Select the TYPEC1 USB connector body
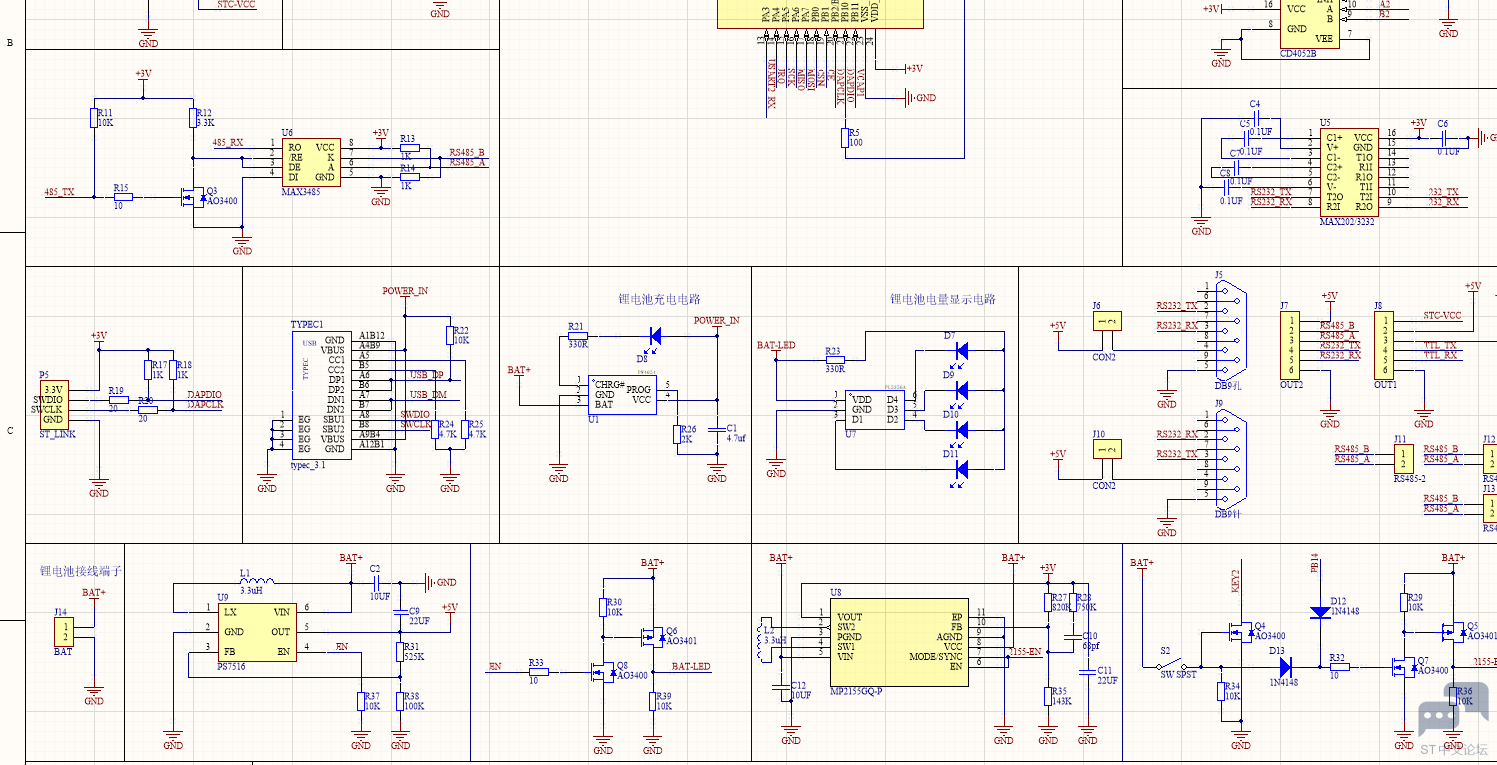Viewport: 1497px width, 765px height. point(321,395)
